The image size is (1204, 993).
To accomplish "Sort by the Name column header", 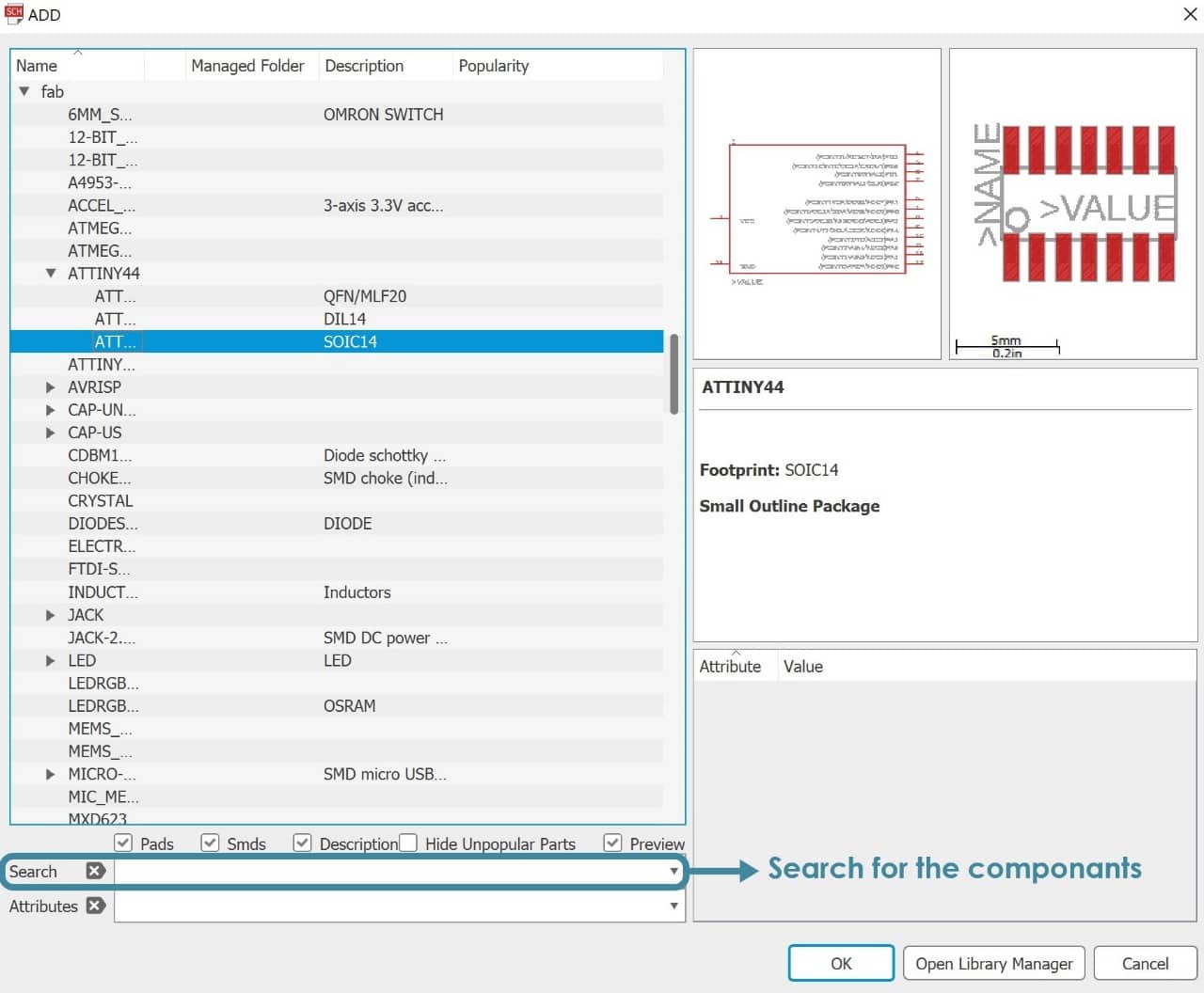I will coord(77,66).
